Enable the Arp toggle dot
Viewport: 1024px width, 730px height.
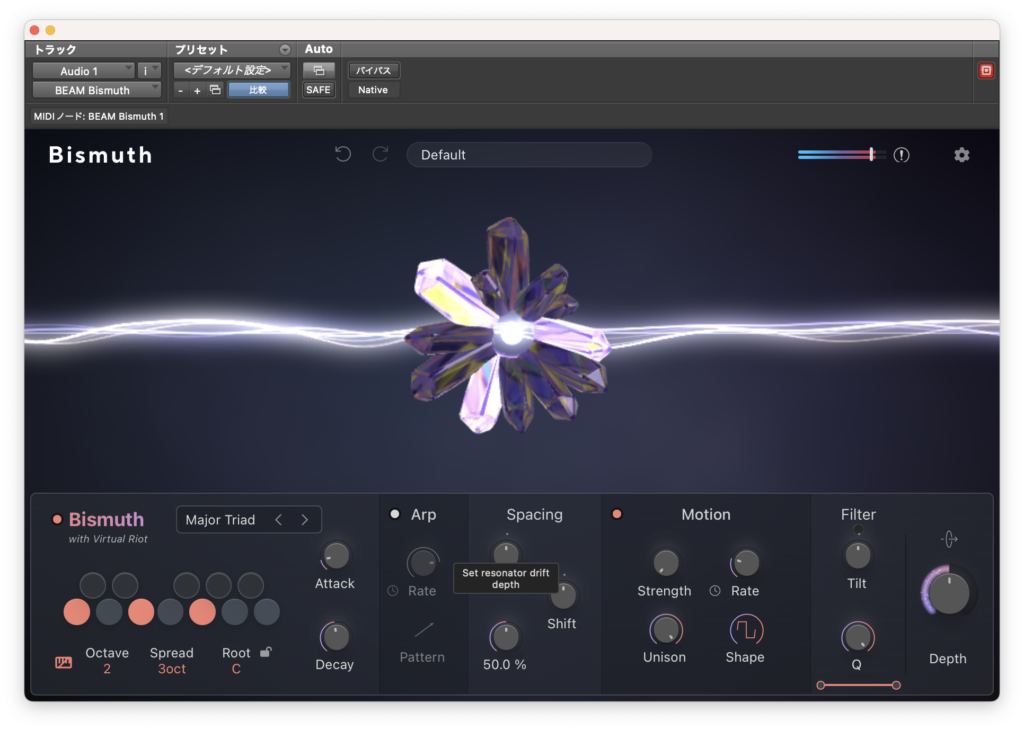click(x=394, y=515)
